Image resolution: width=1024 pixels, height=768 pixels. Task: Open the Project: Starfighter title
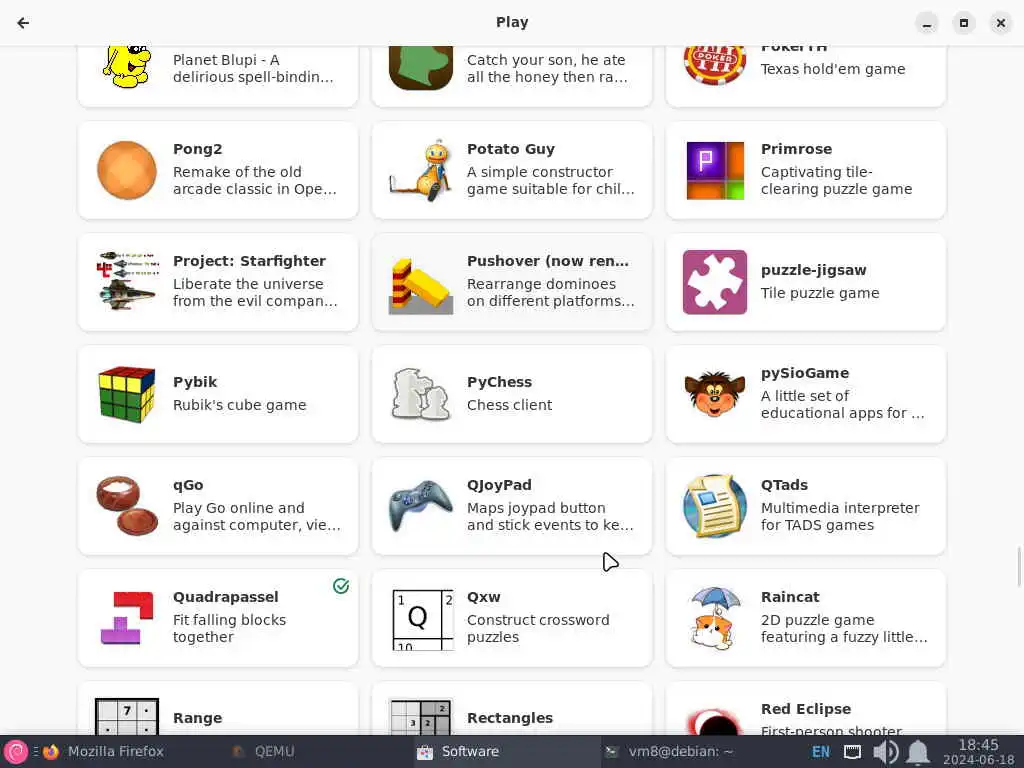(249, 261)
